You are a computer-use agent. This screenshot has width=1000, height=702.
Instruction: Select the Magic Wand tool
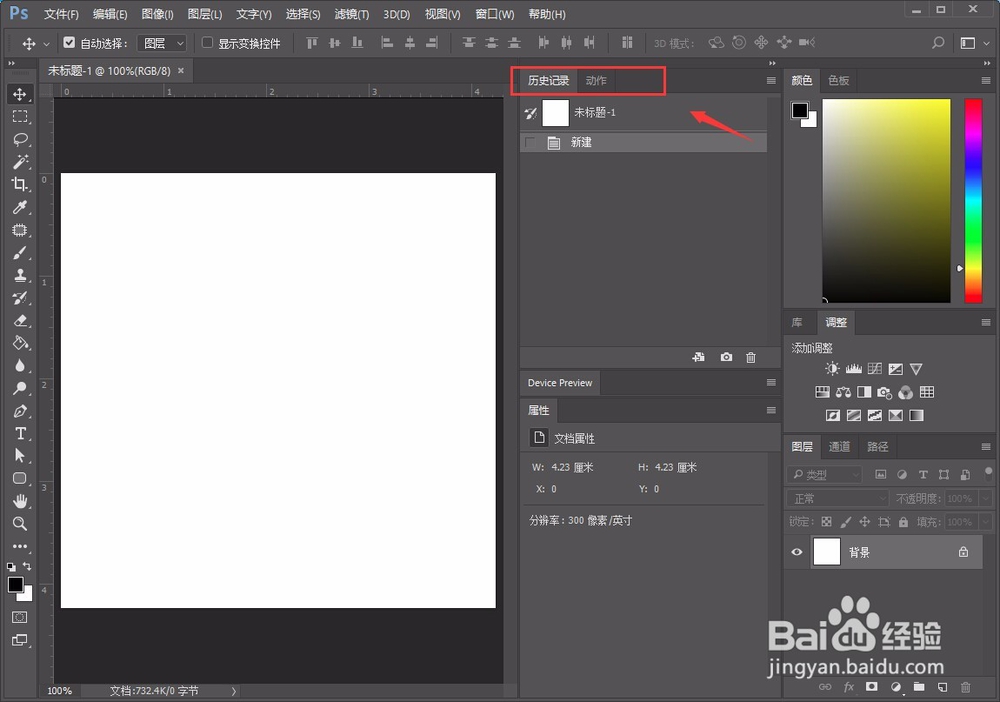click(20, 162)
